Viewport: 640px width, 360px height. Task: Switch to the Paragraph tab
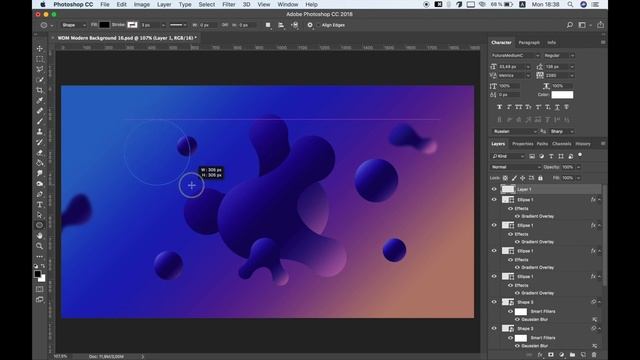529,42
